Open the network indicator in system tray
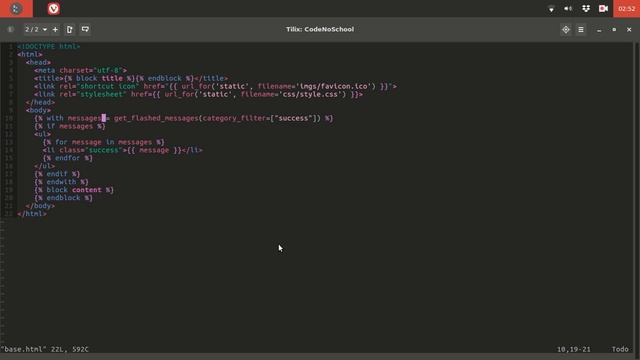This screenshot has width=640, height=360. point(551,9)
